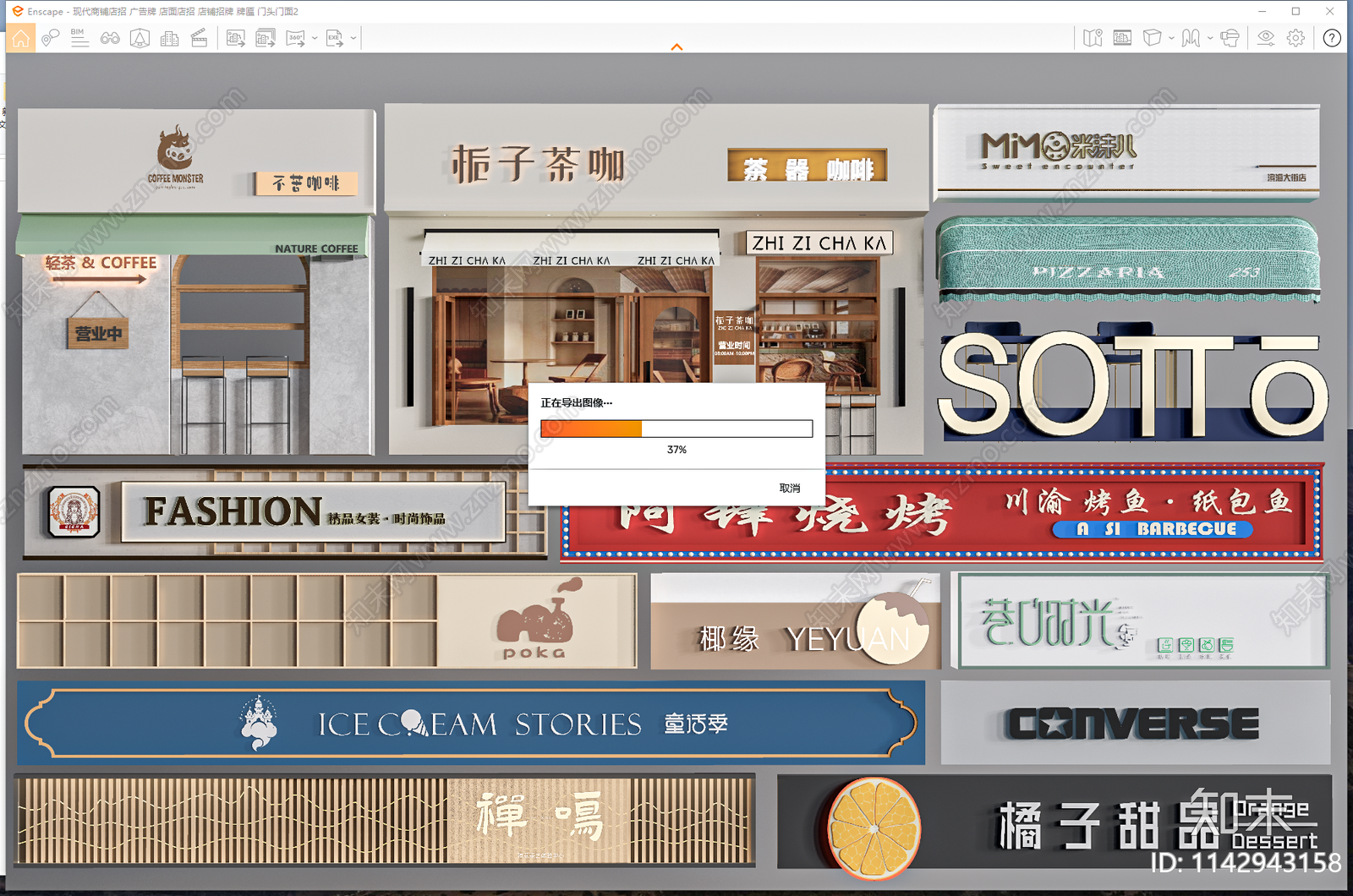Click the PIZZARIA awning model

[1128, 260]
